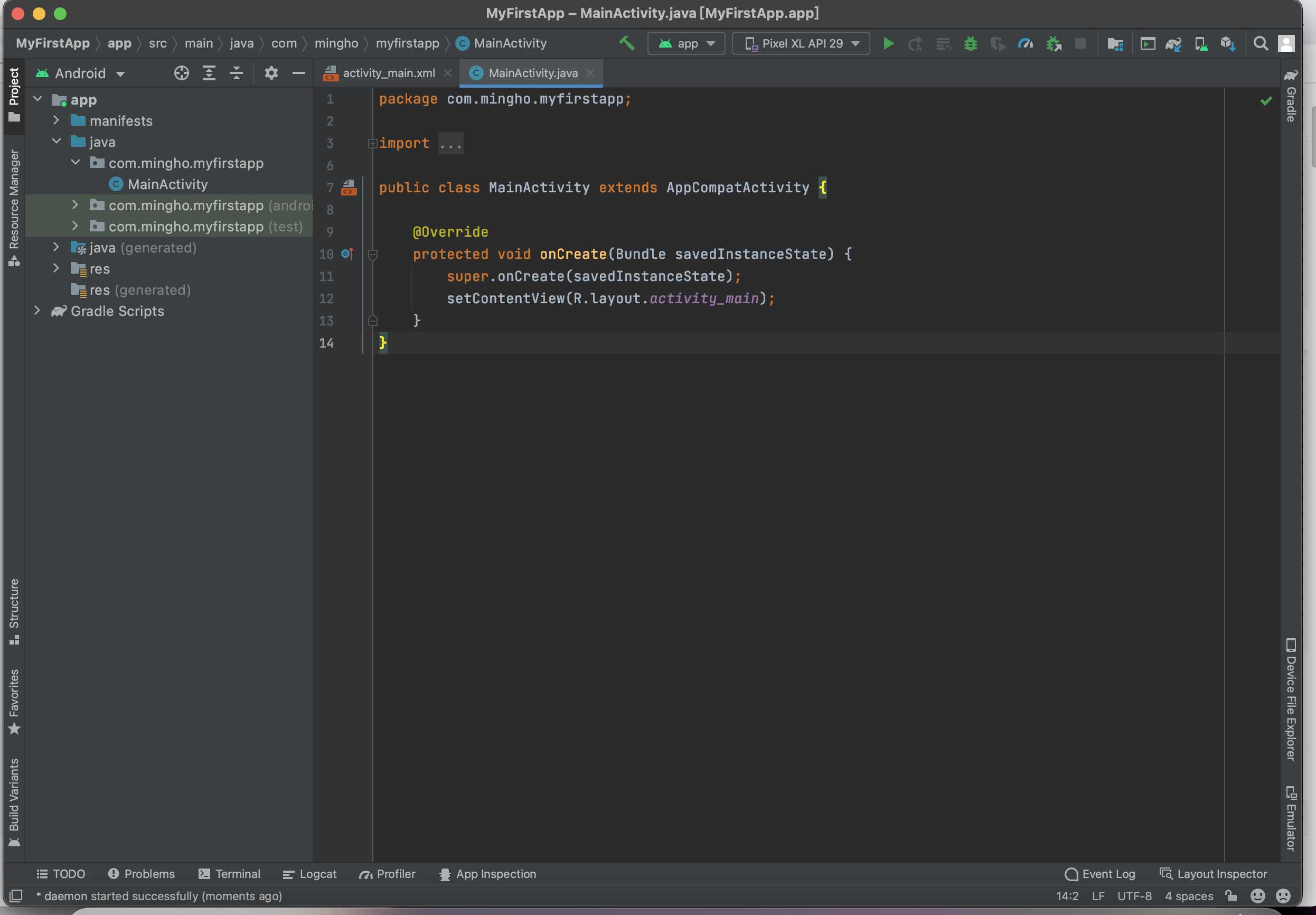Open the Profiler tool window

387,874
